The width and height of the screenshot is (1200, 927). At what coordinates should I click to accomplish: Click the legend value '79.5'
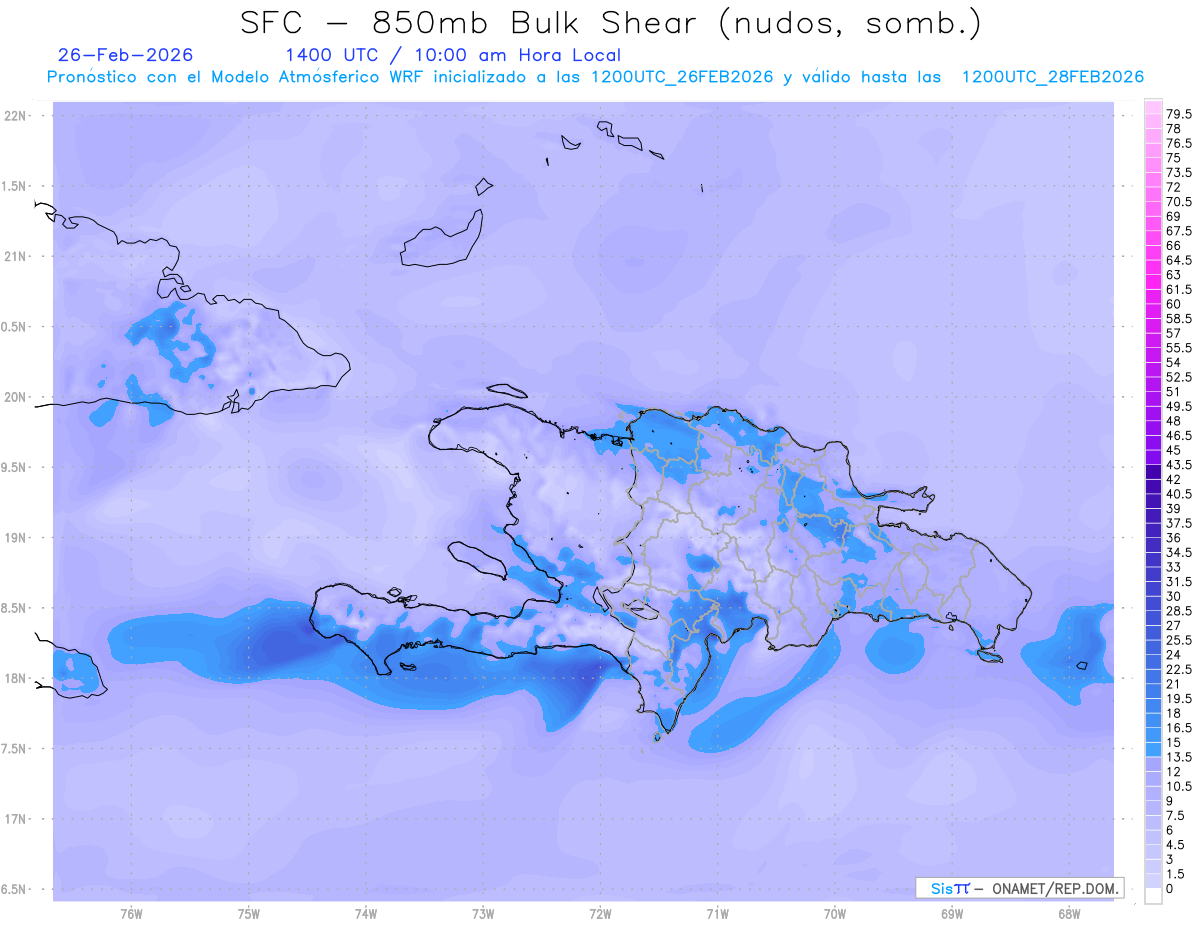pyautogui.click(x=1181, y=115)
